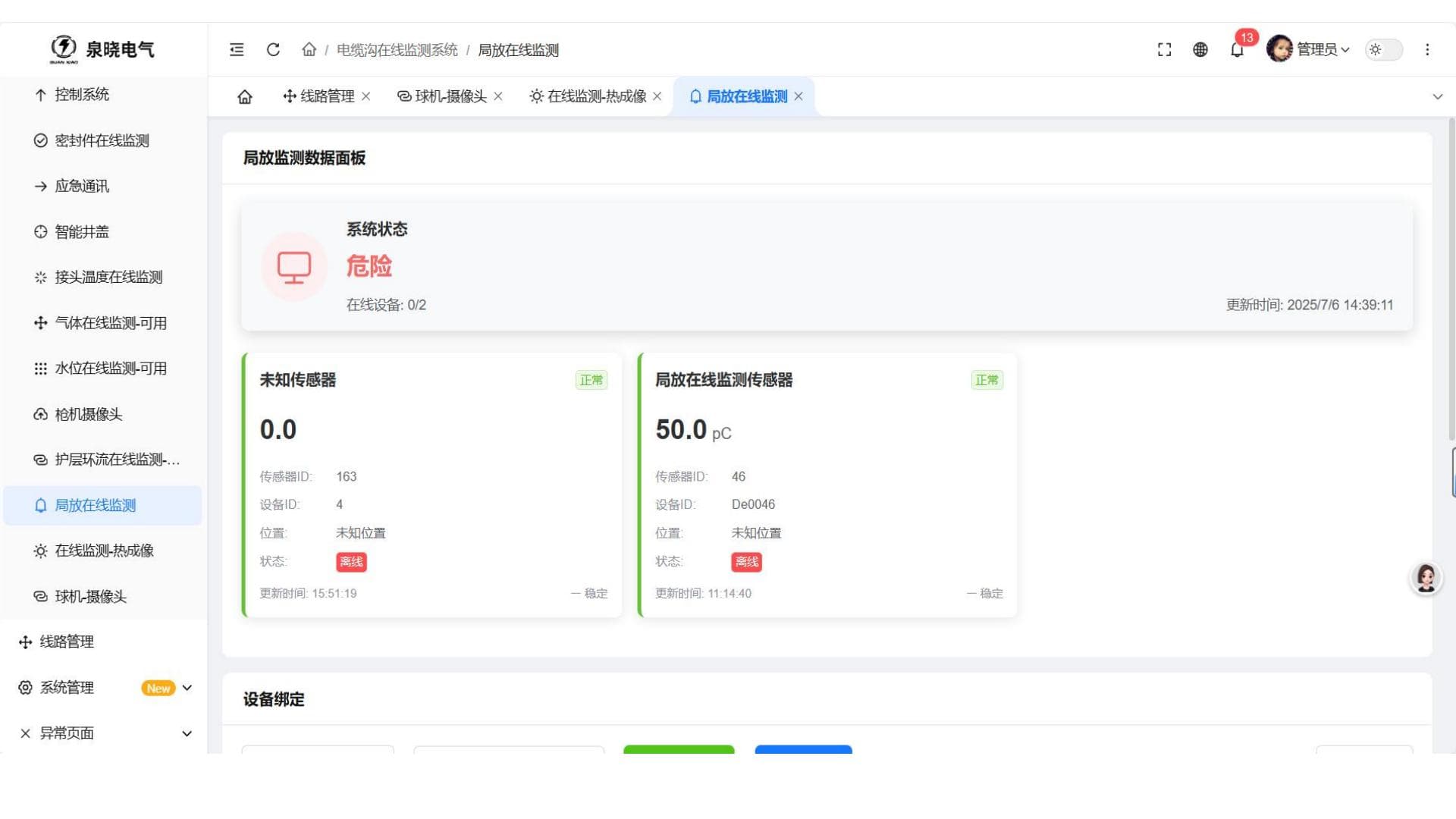Open 水位在线监测-可用 sidebar item
Image resolution: width=1456 pixels, height=819 pixels.
pos(103,369)
